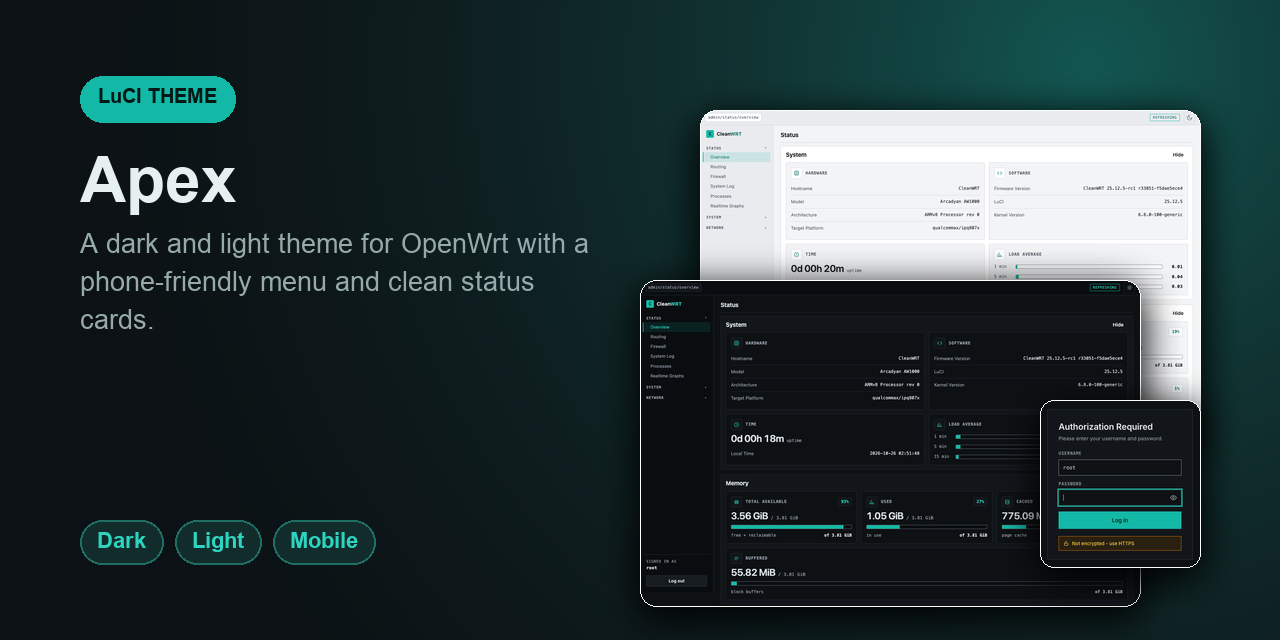Open Firewall in light window sidebar
This screenshot has width=1280, height=640.
(736, 176)
